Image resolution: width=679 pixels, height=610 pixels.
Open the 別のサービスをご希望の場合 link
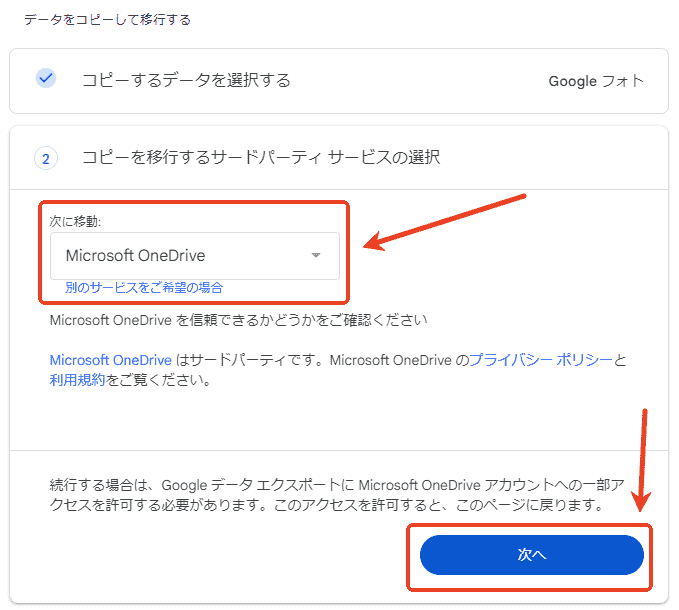coord(144,287)
